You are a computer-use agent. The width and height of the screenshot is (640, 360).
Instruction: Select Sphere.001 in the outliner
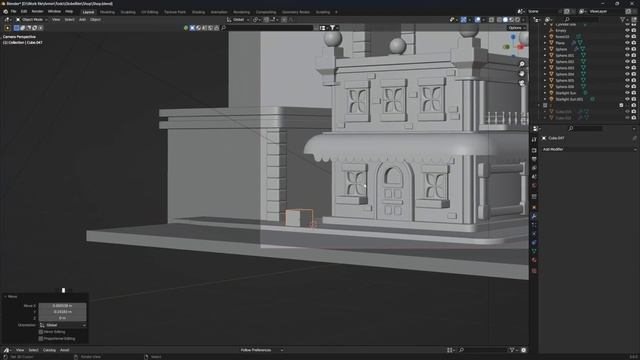point(565,56)
